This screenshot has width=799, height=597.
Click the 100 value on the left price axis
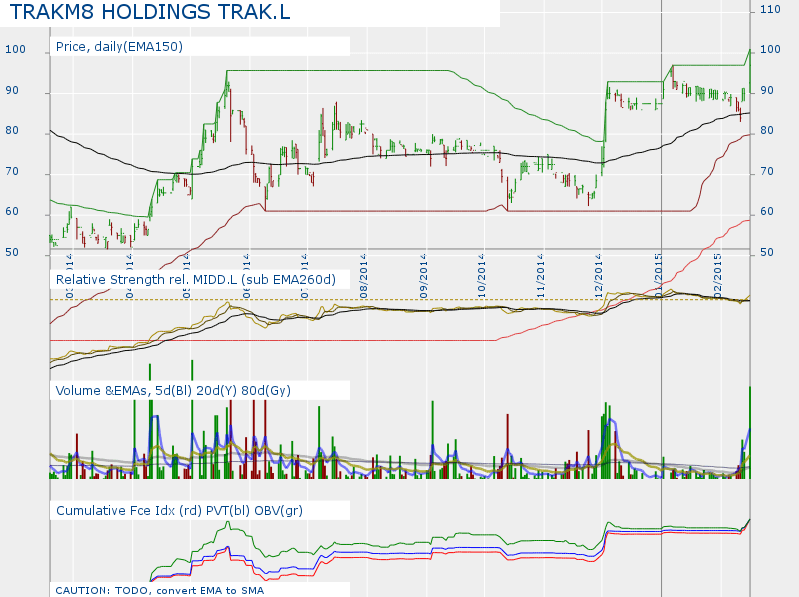[x=15, y=49]
